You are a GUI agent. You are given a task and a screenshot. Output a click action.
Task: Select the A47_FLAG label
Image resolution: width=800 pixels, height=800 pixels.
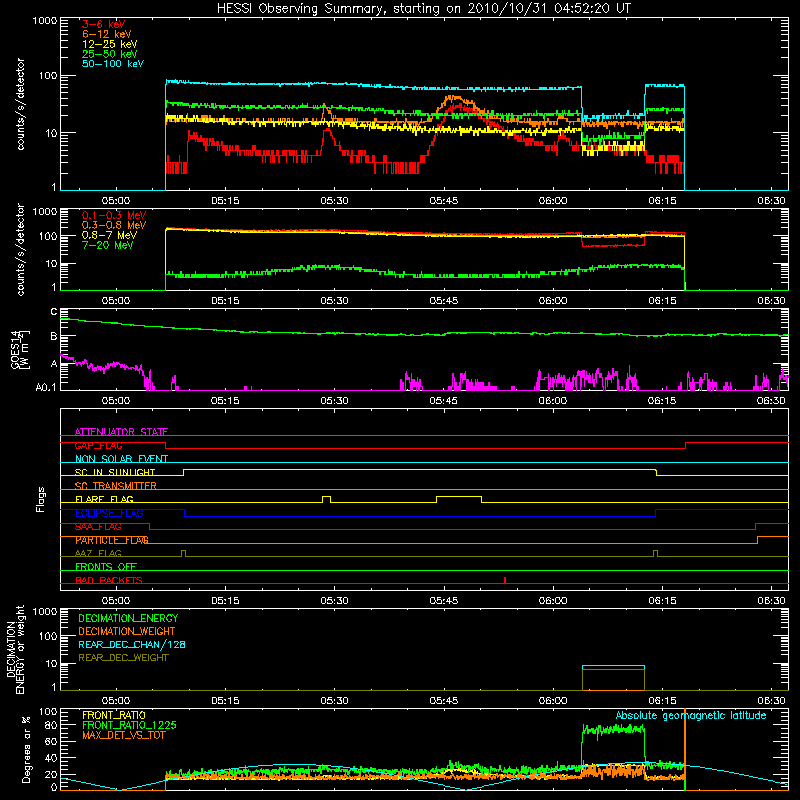[98, 553]
